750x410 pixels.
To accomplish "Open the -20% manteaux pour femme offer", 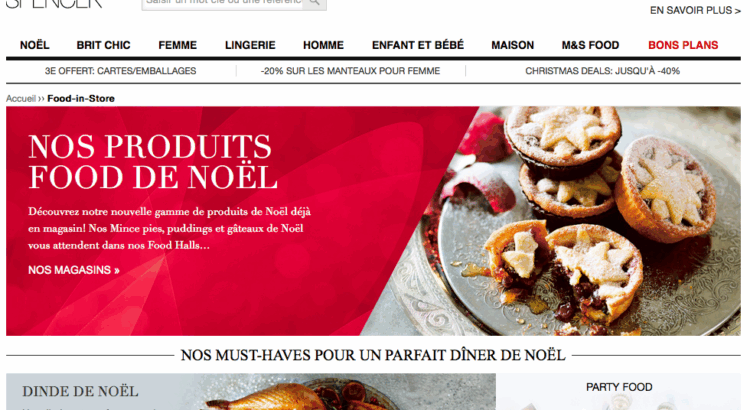I will coord(350,71).
